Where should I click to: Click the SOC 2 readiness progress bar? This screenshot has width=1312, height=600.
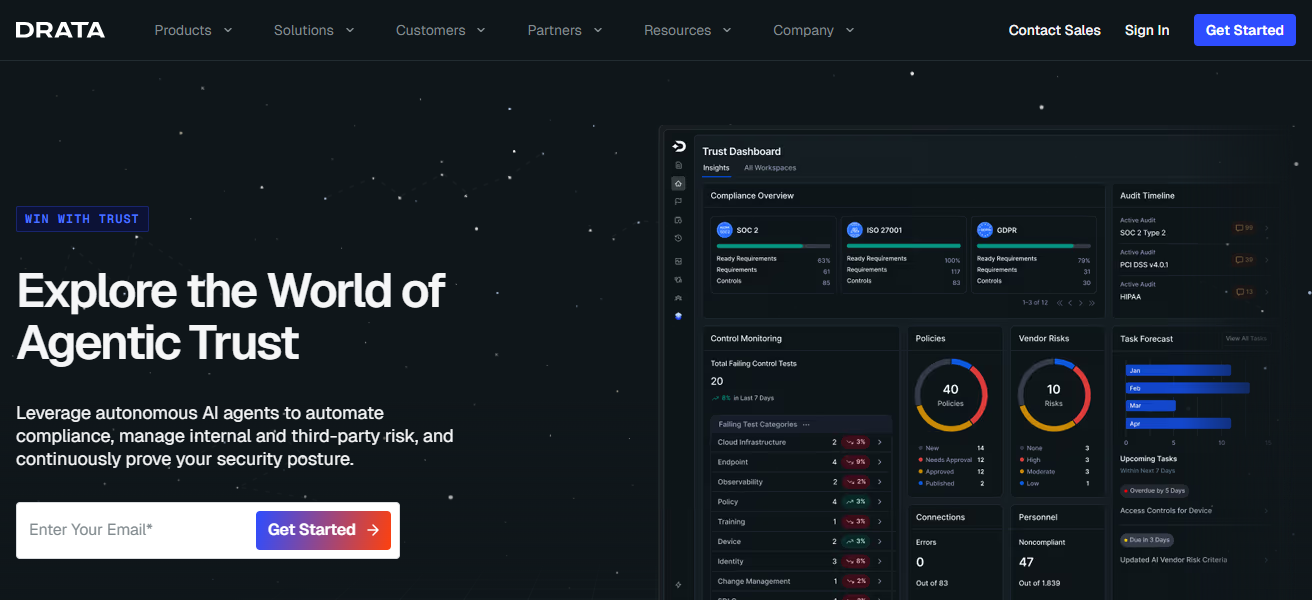point(773,246)
